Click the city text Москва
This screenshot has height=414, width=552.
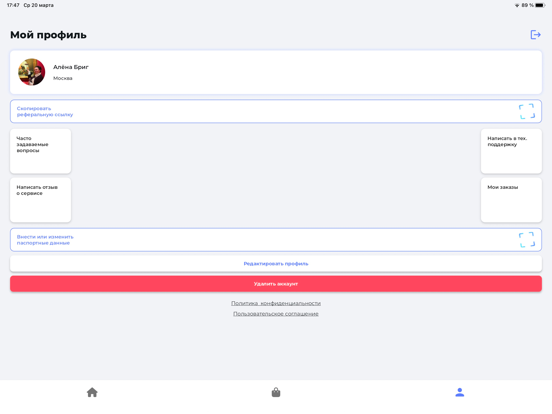63,78
